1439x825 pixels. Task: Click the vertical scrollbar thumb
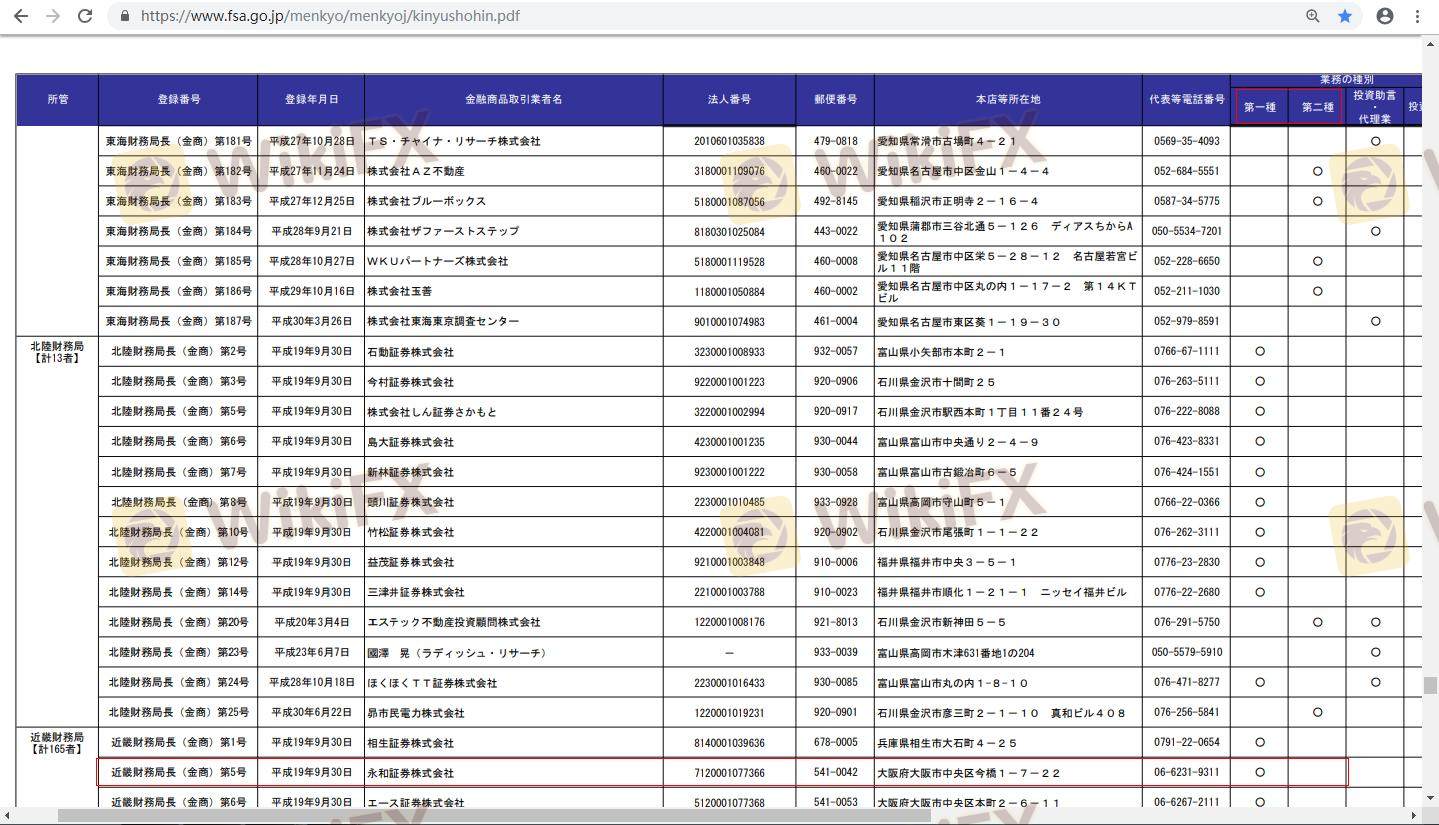tap(1430, 685)
